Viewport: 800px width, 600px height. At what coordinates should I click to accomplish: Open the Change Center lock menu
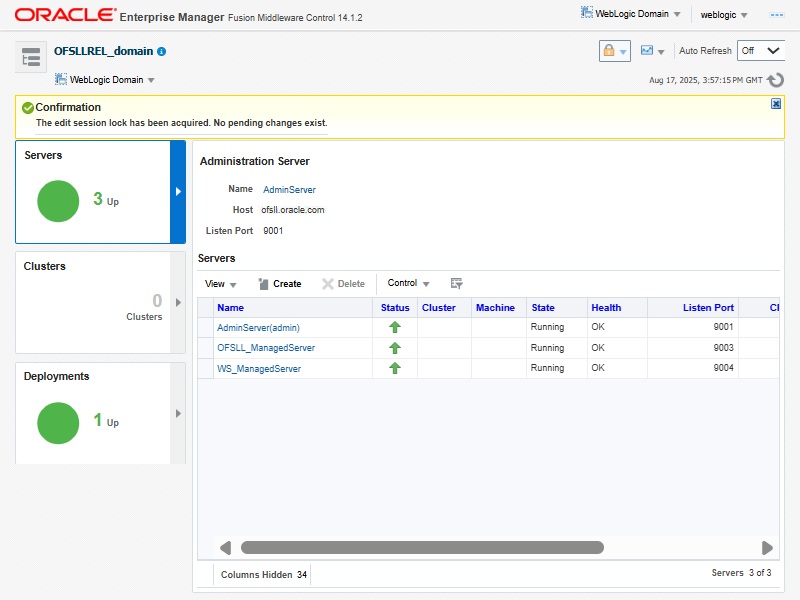pyautogui.click(x=614, y=51)
